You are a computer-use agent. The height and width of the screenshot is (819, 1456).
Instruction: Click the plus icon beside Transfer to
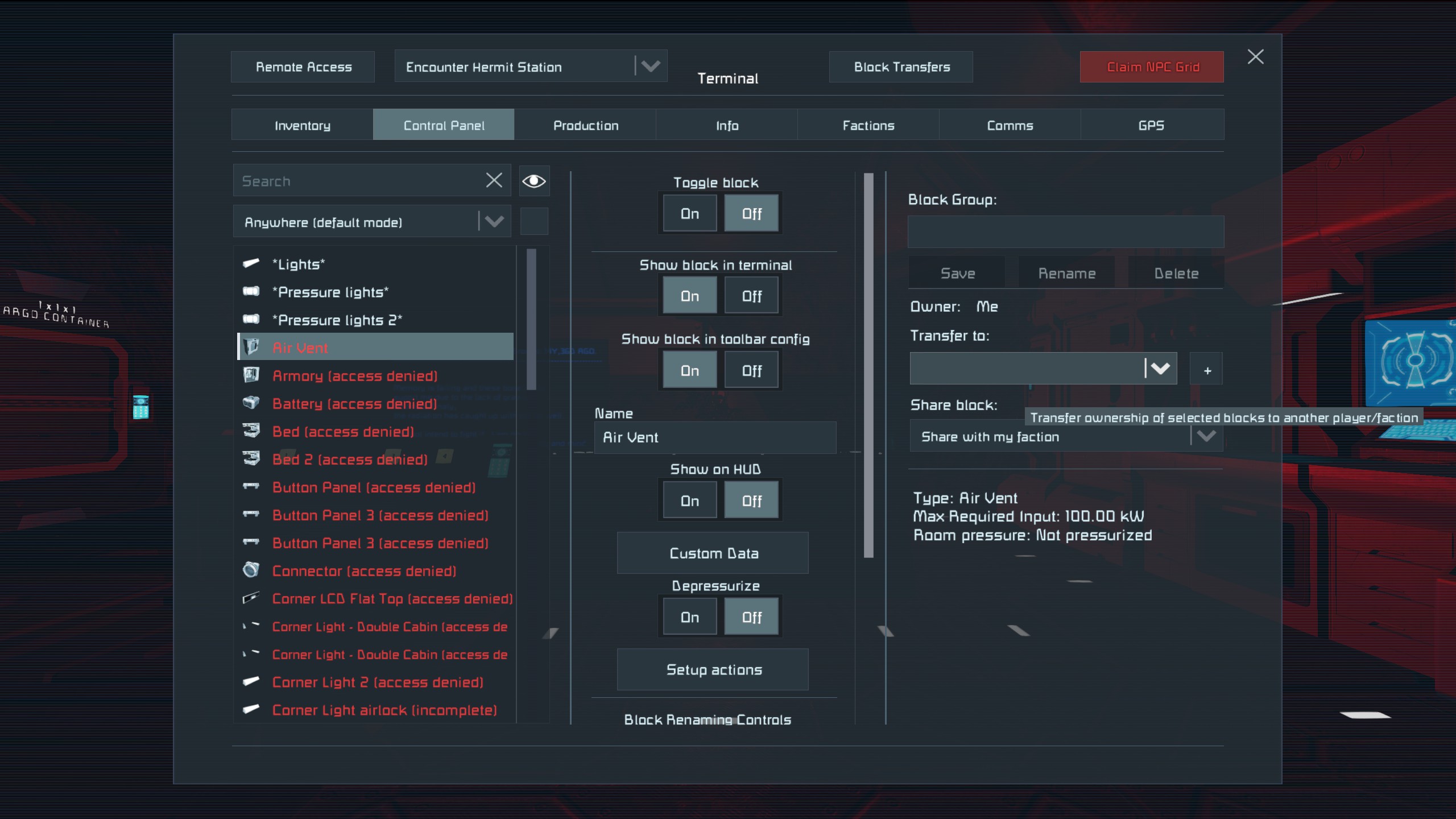click(x=1207, y=370)
